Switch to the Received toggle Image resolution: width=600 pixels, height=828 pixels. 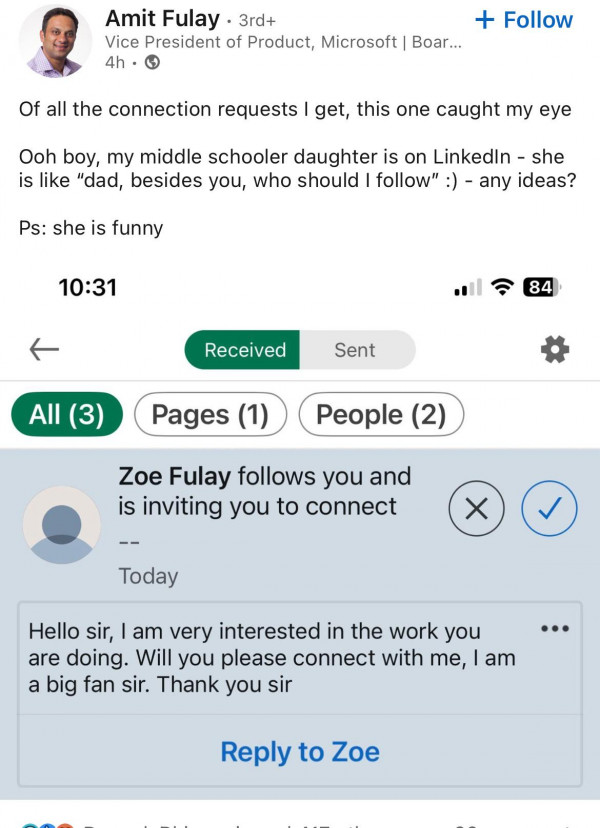pos(245,350)
